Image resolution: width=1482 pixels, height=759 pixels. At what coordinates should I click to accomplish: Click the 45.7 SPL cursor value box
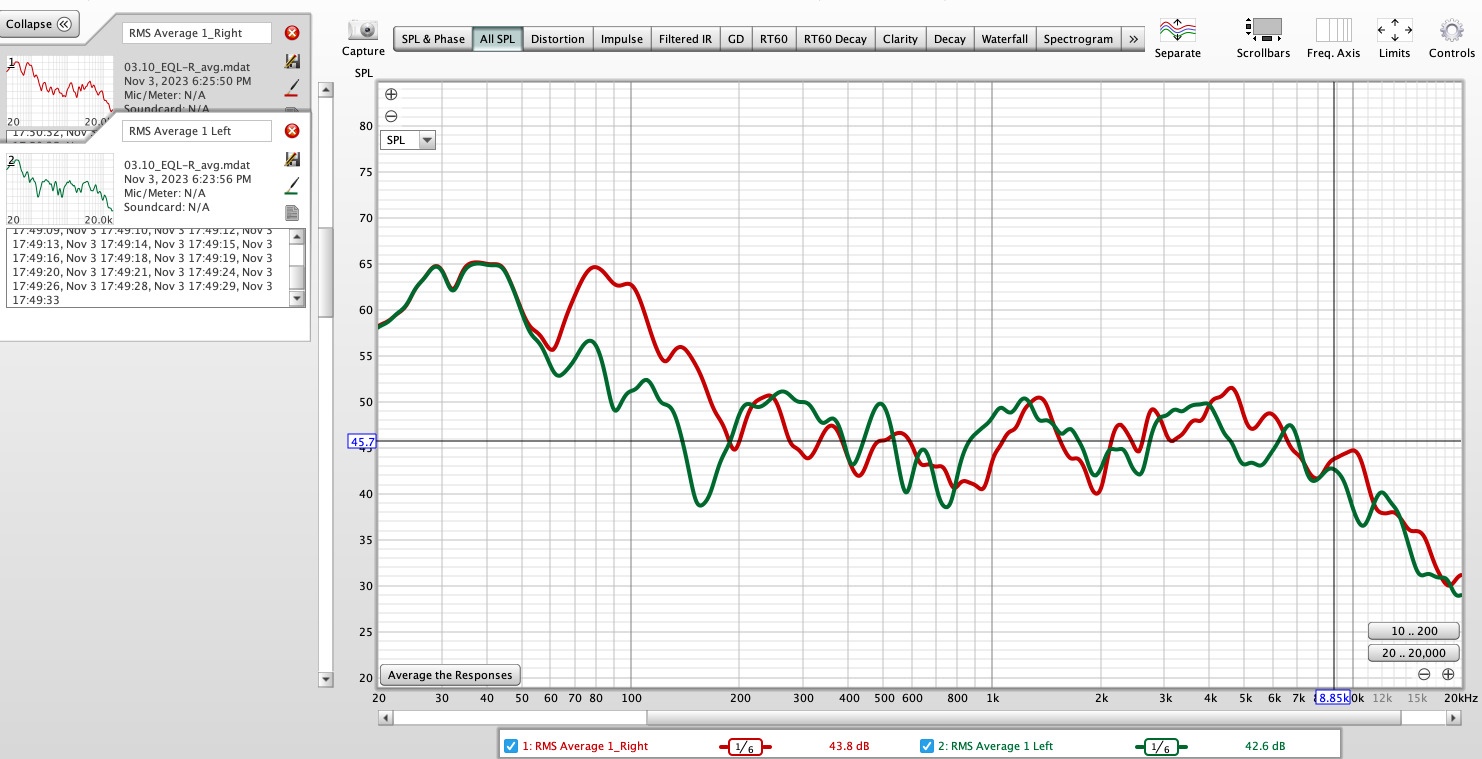362,441
